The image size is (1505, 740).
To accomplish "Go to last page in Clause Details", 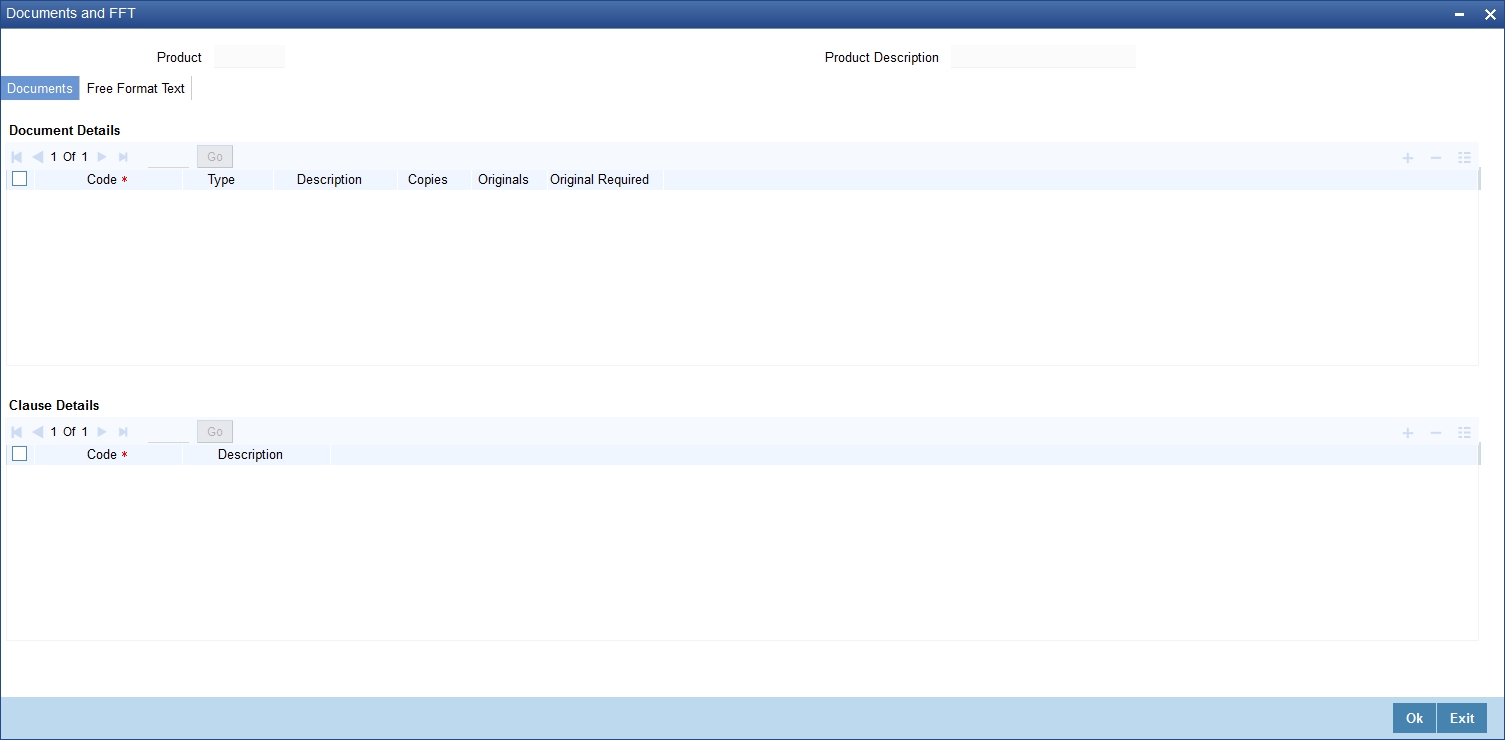I will [x=123, y=432].
